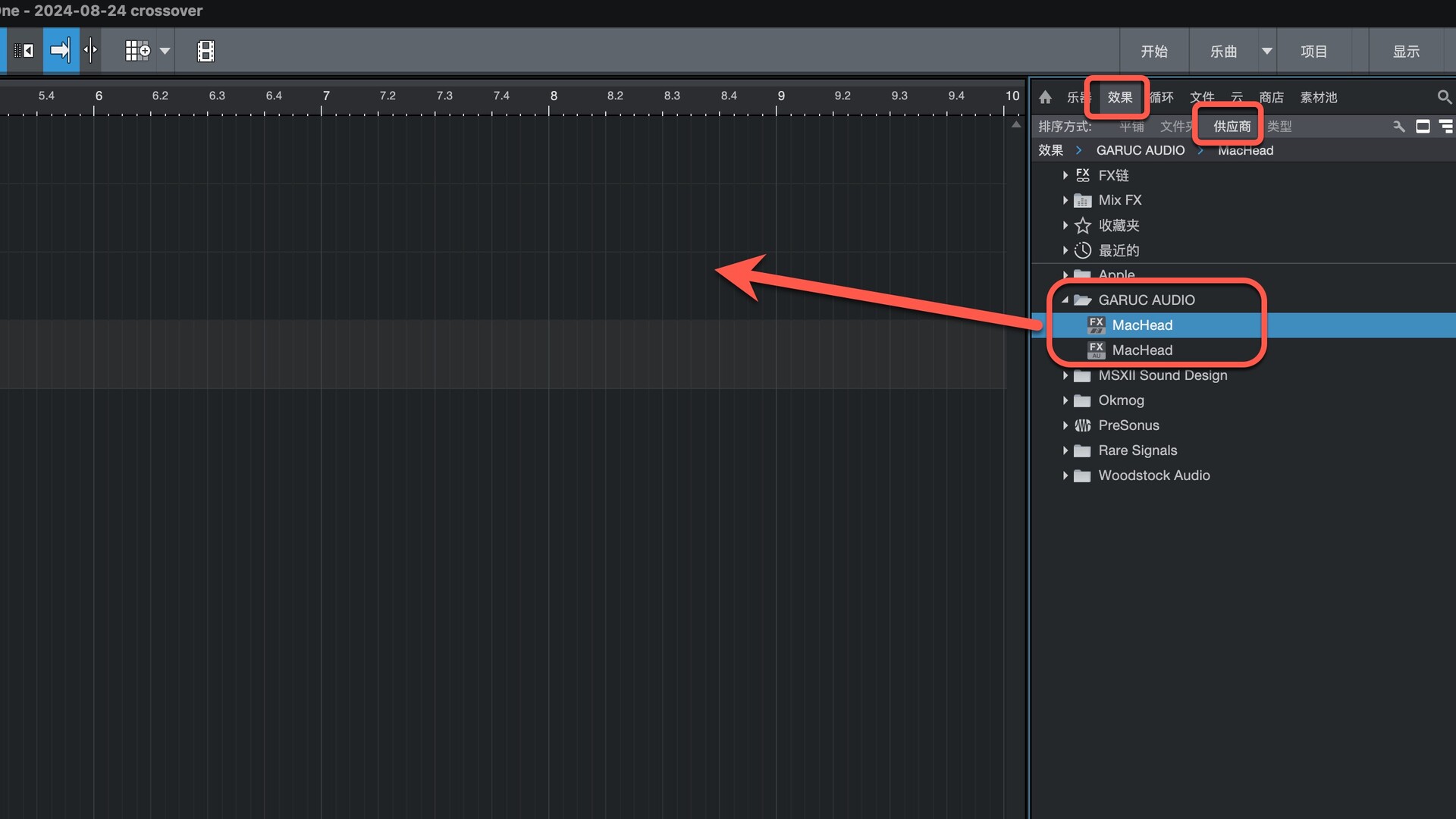
Task: Select the VST MacHead effect plugin
Action: pos(1142,325)
